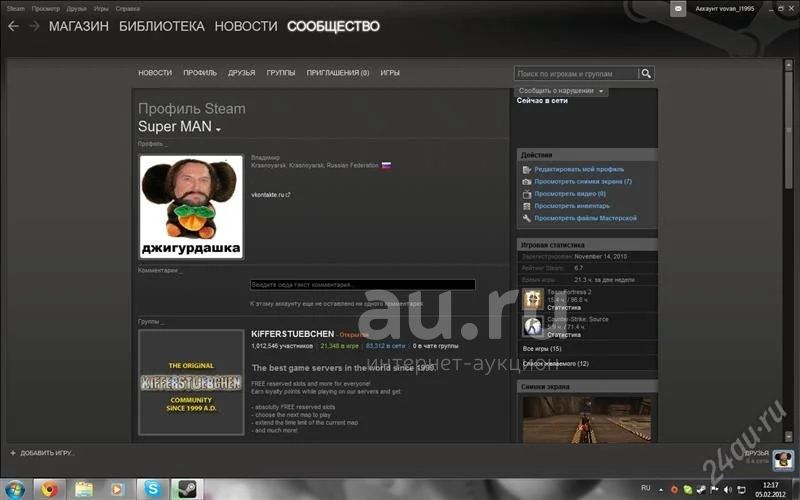
Task: Click ДОБАВИТЬ ИГРУ at the bottom left
Action: point(46,453)
